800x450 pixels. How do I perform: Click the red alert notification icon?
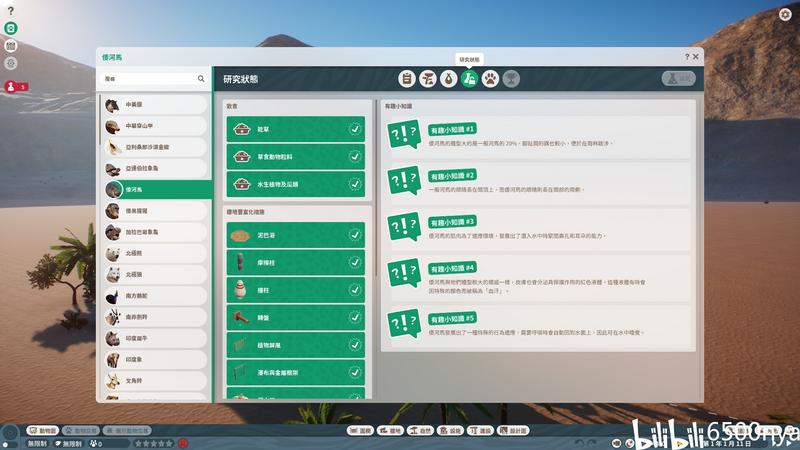point(11,87)
